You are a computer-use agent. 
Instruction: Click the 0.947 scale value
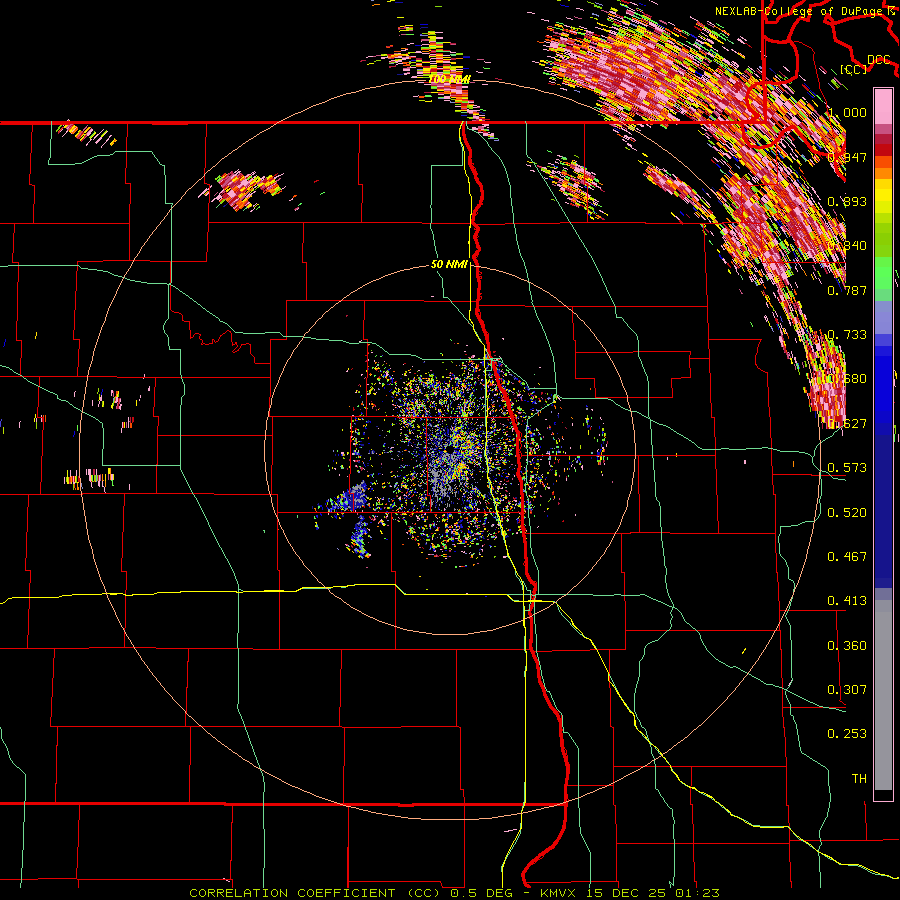coord(847,157)
